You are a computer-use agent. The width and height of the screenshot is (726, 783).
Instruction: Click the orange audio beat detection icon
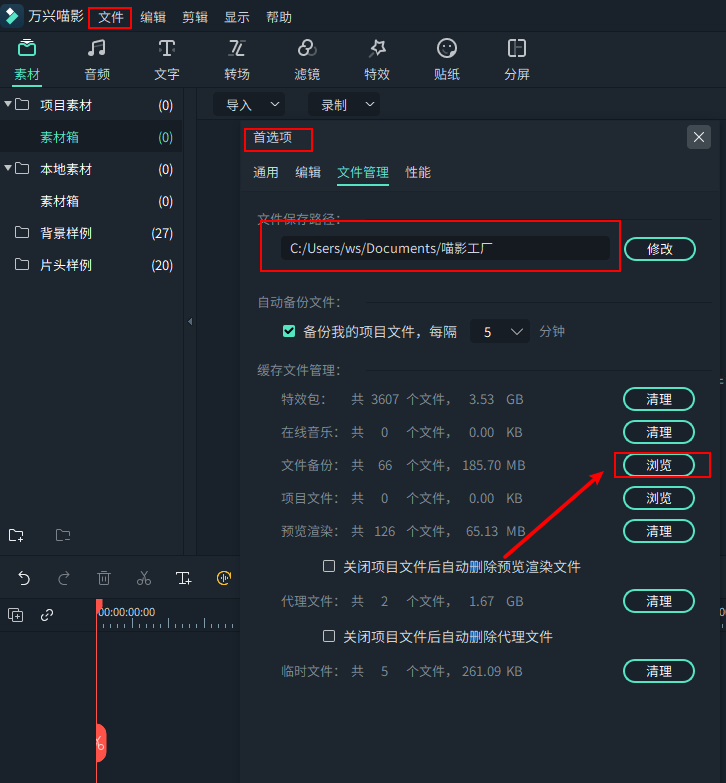(224, 578)
